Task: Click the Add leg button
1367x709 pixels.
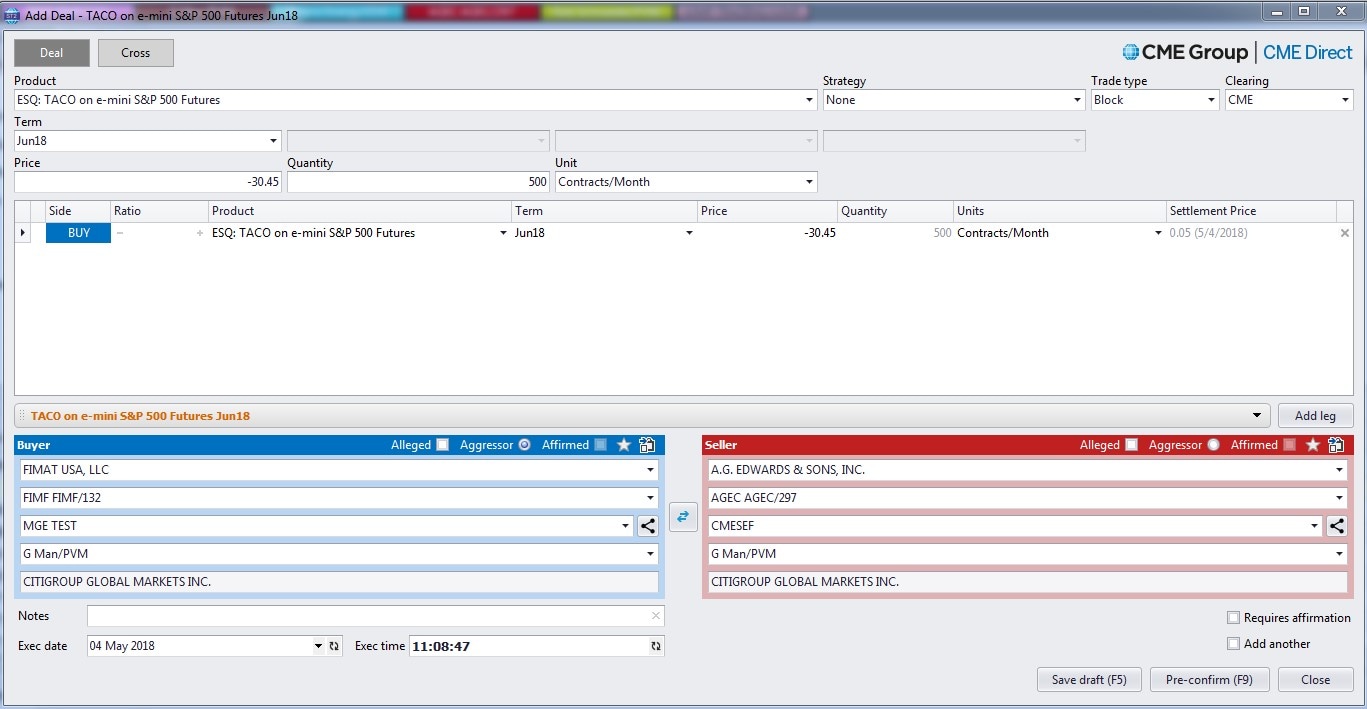Action: pyautogui.click(x=1315, y=416)
